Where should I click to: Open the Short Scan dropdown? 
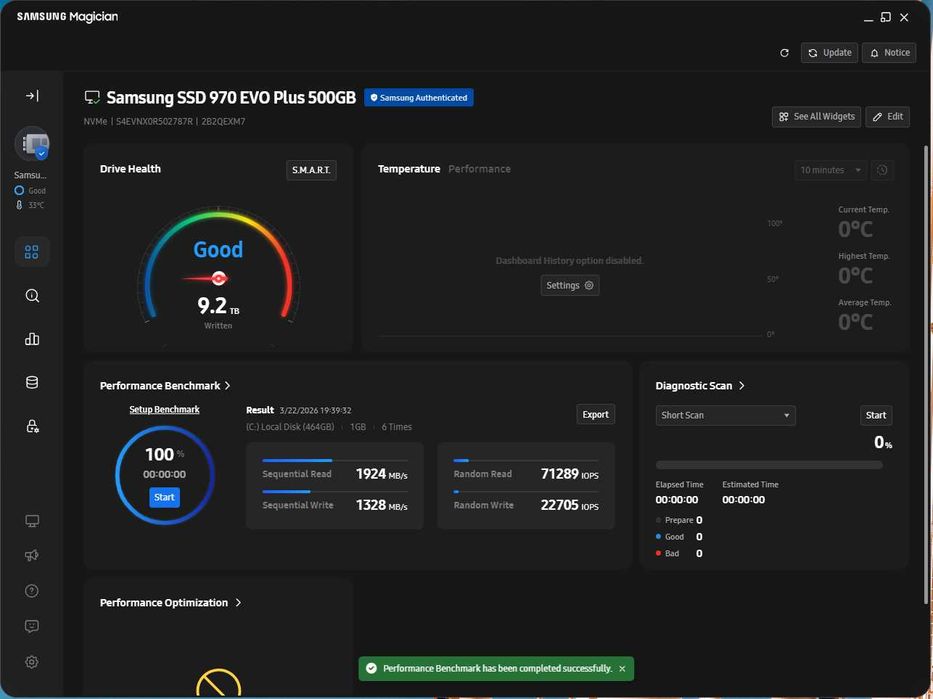(x=725, y=415)
